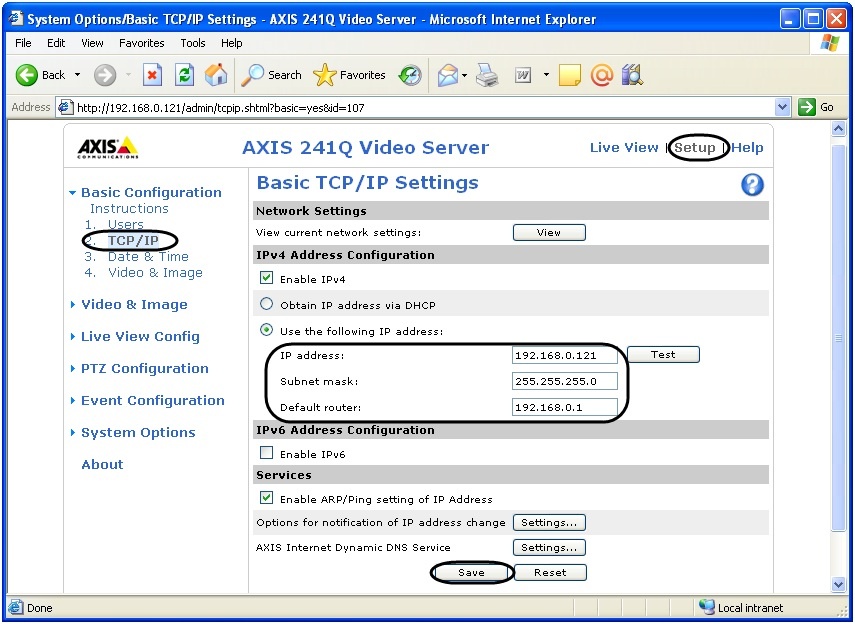Open the Favorites star in toolbar
Screen dimensions: 855x624
pyautogui.click(x=349, y=75)
